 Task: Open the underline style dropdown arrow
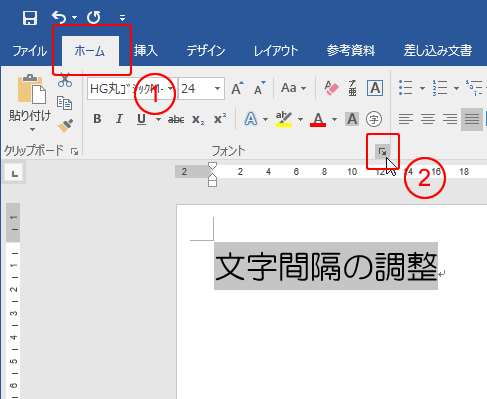tap(159, 119)
